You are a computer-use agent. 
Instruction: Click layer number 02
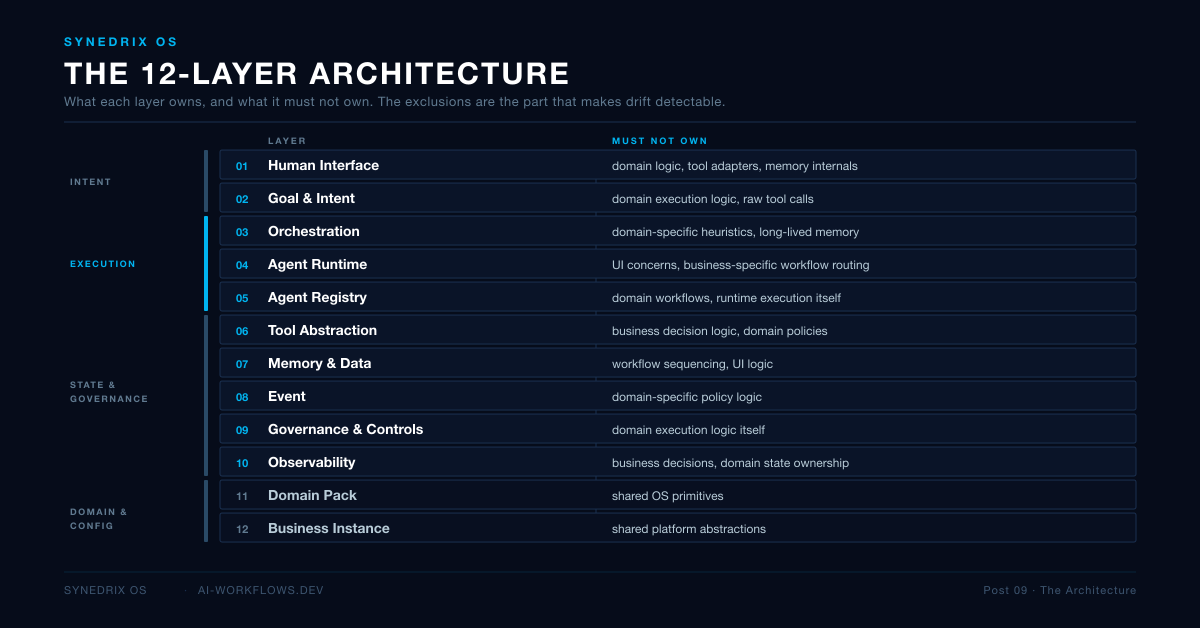click(242, 199)
